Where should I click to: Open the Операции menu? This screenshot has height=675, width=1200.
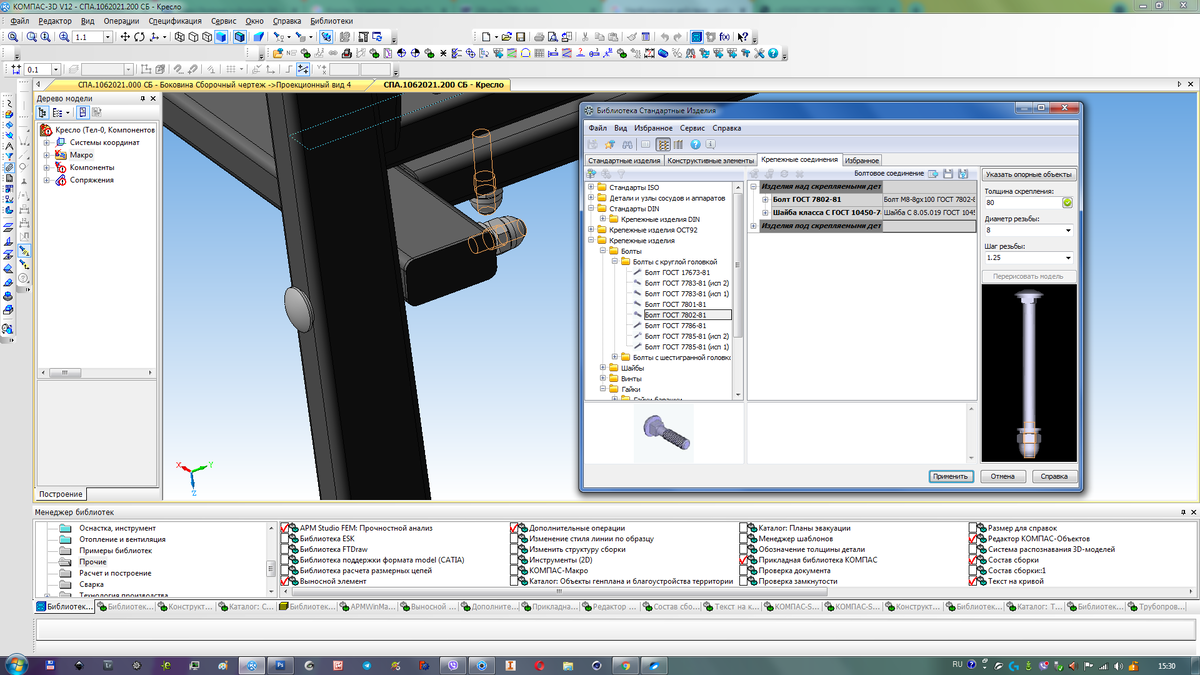click(122, 21)
